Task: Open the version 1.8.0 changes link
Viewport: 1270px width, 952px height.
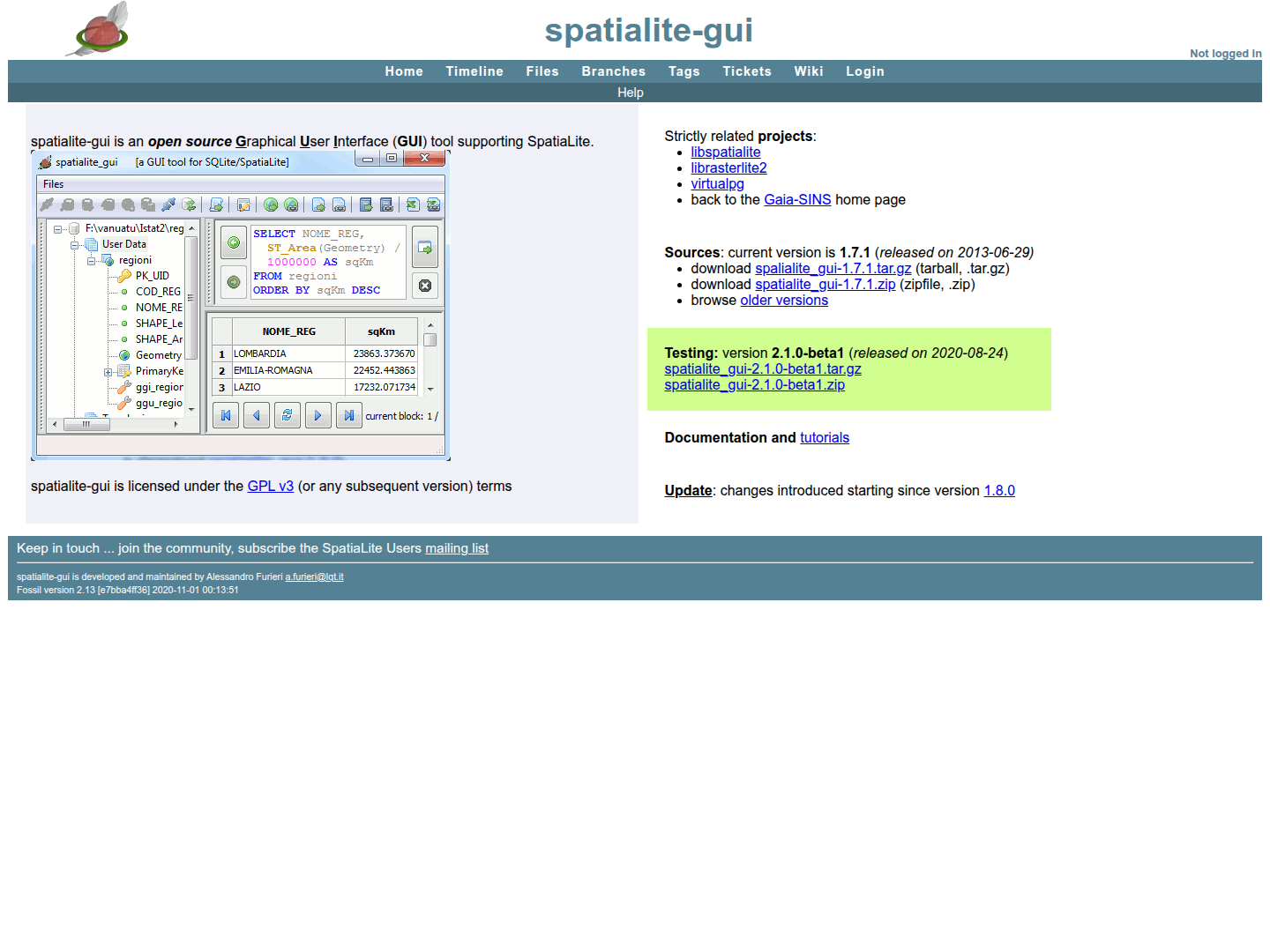Action: click(x=999, y=491)
